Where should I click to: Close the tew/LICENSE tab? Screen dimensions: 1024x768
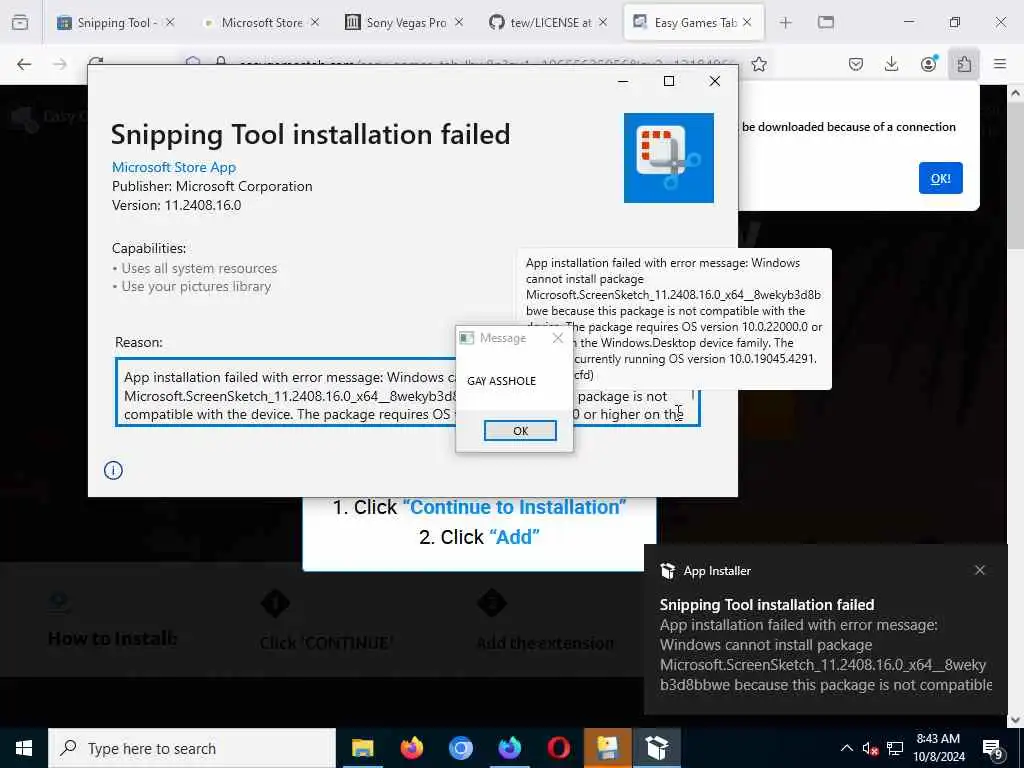pyautogui.click(x=603, y=23)
